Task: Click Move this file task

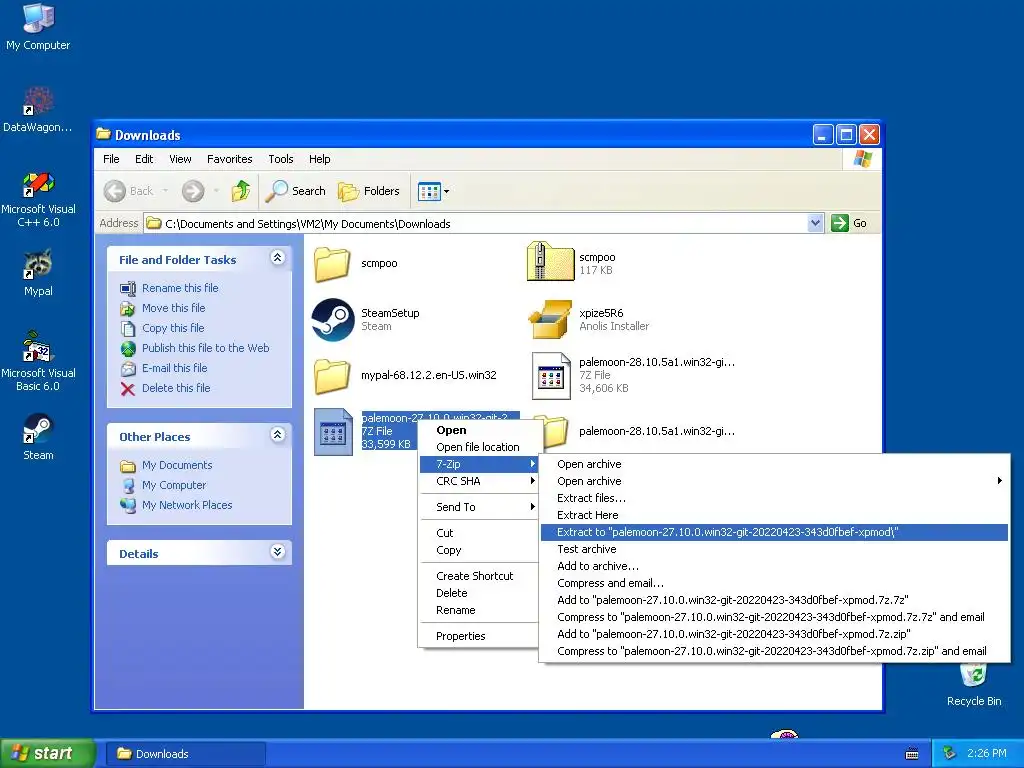Action: tap(173, 308)
